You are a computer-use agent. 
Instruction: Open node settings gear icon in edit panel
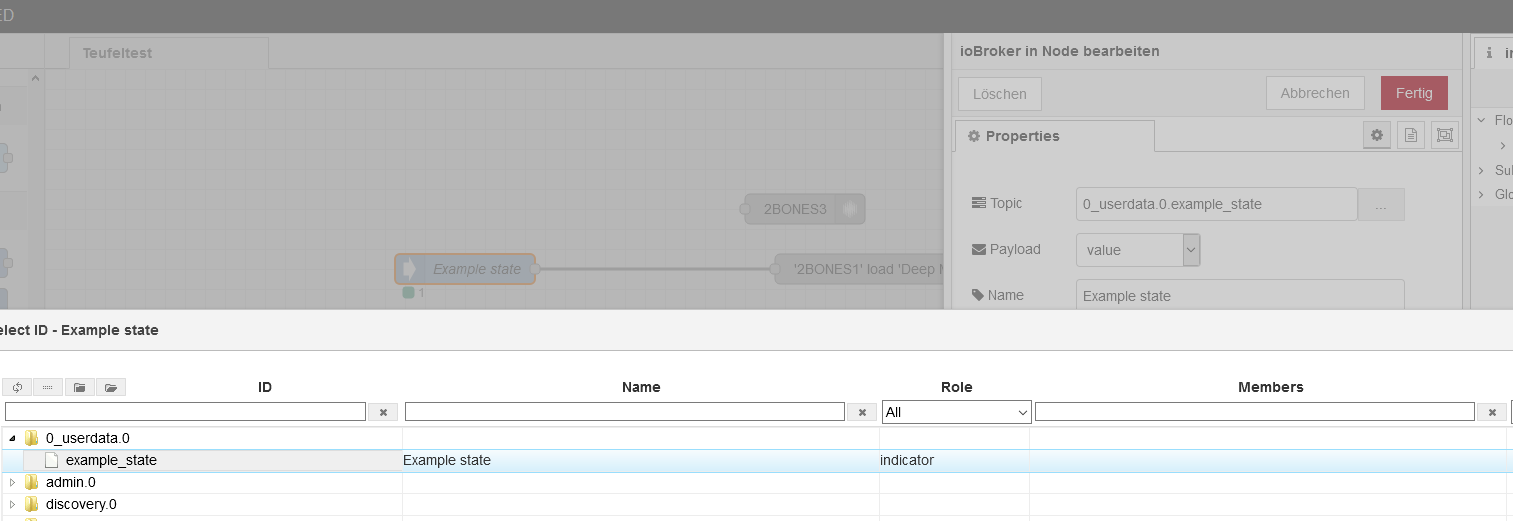[1377, 135]
